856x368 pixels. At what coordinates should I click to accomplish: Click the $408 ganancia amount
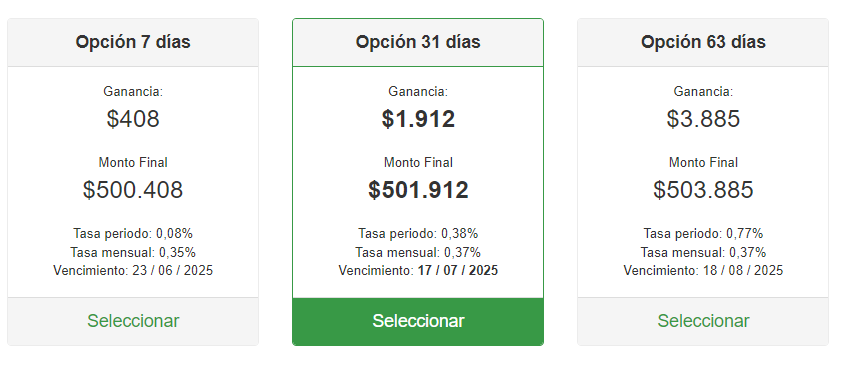[x=133, y=119]
